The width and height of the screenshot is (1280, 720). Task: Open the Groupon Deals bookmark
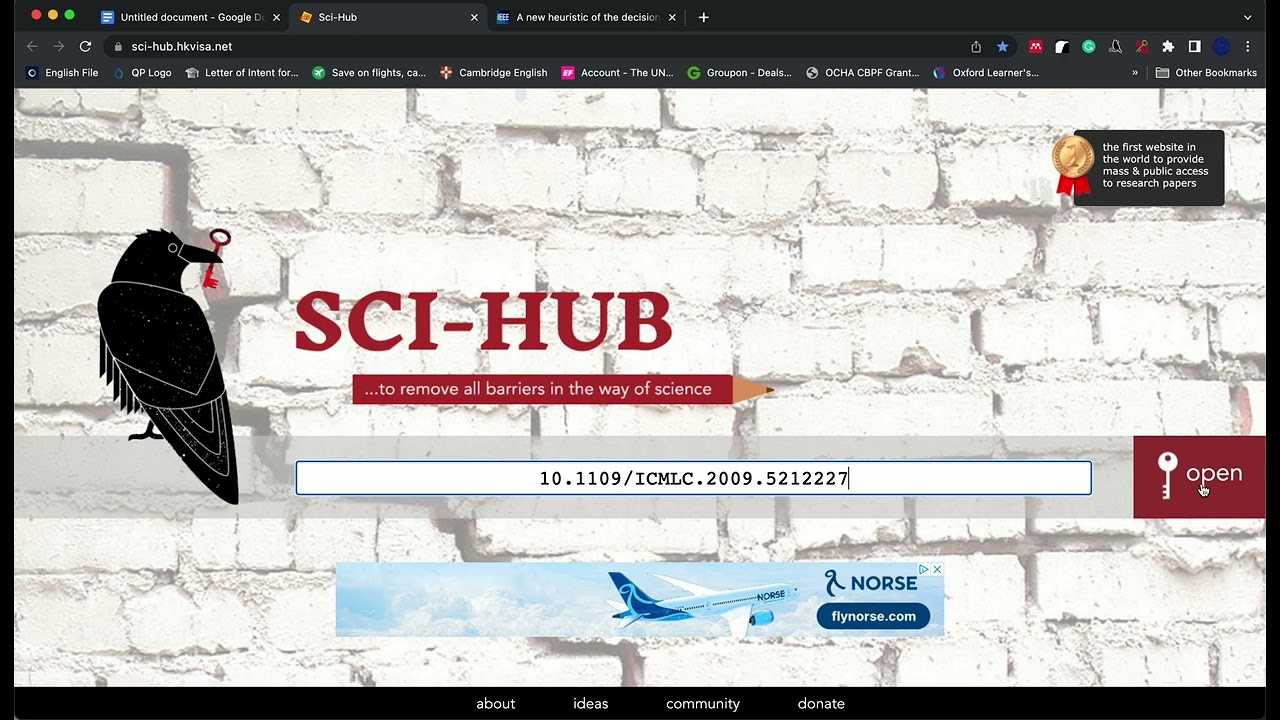740,73
